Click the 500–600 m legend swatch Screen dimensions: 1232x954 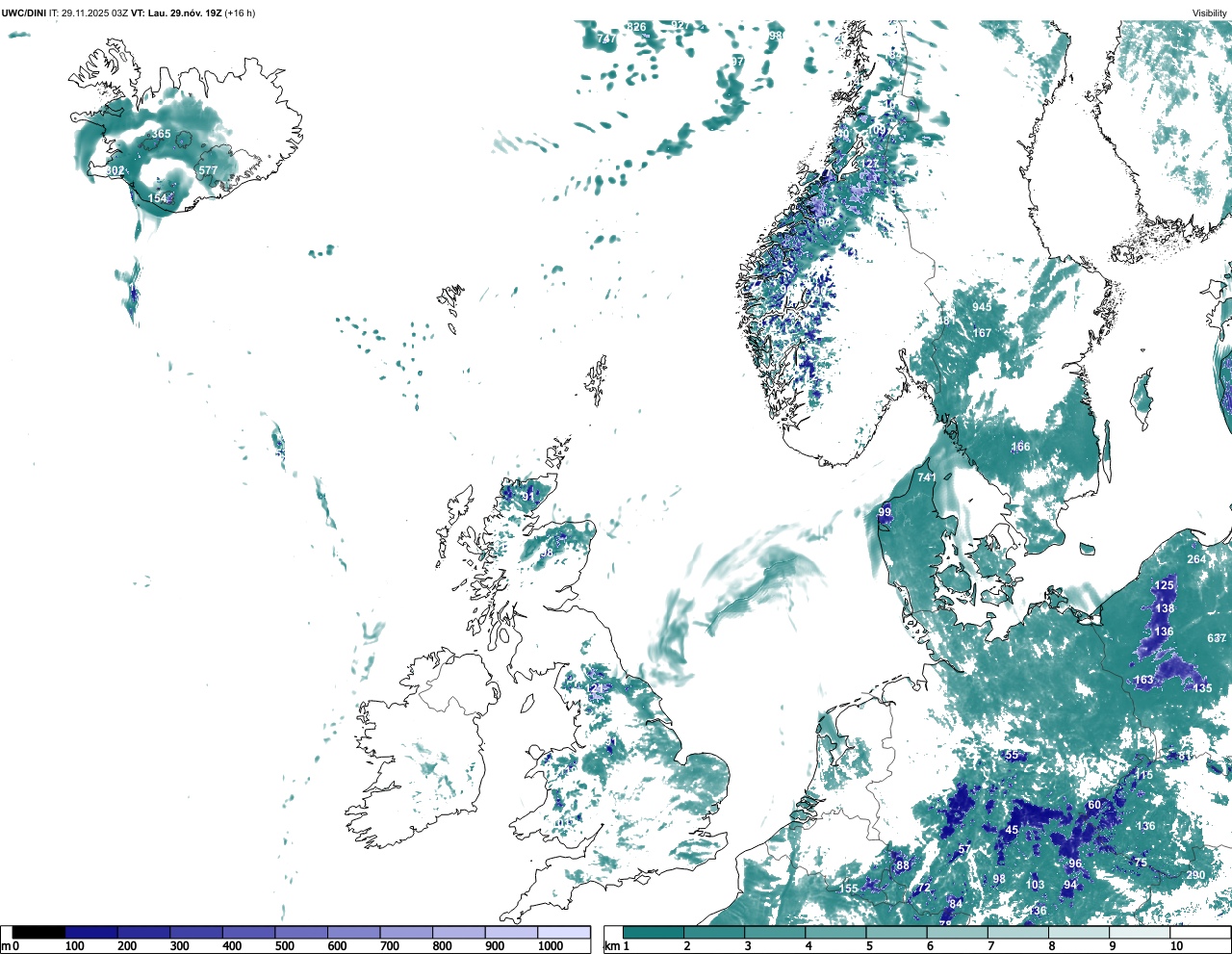point(301,932)
